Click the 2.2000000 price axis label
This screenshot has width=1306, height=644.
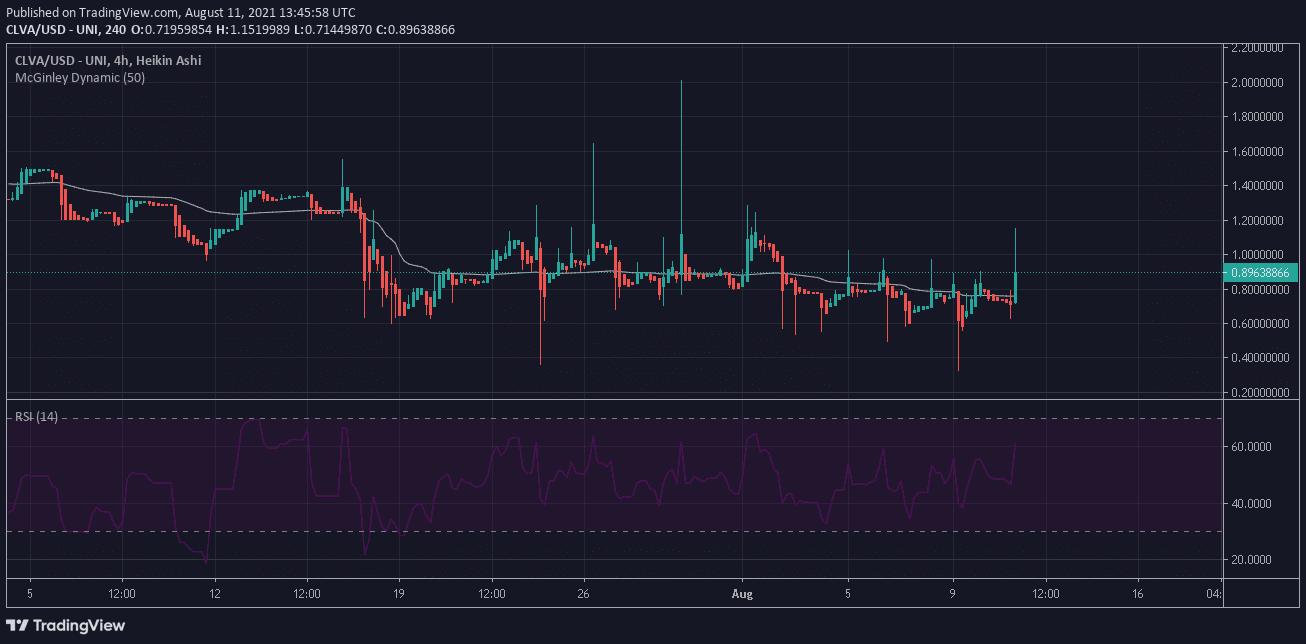1258,48
